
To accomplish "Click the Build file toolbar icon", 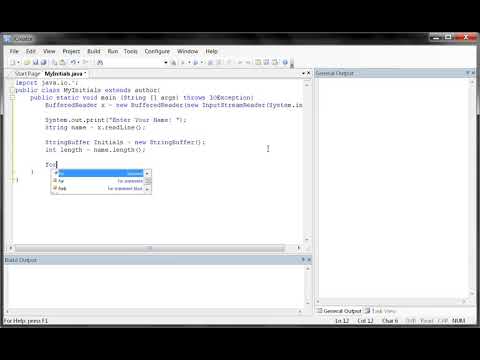I will [183, 62].
